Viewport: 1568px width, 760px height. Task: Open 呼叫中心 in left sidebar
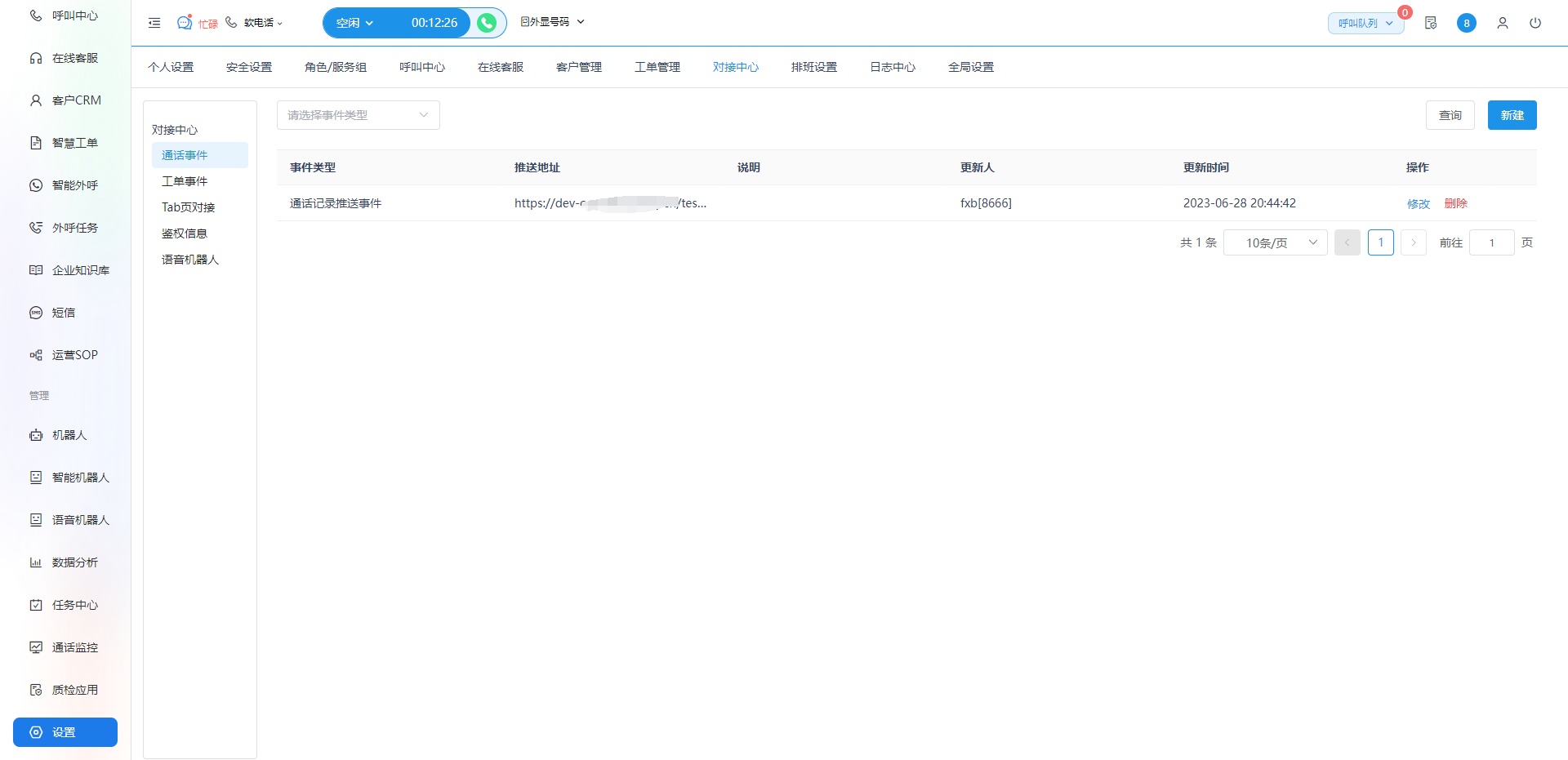point(65,16)
